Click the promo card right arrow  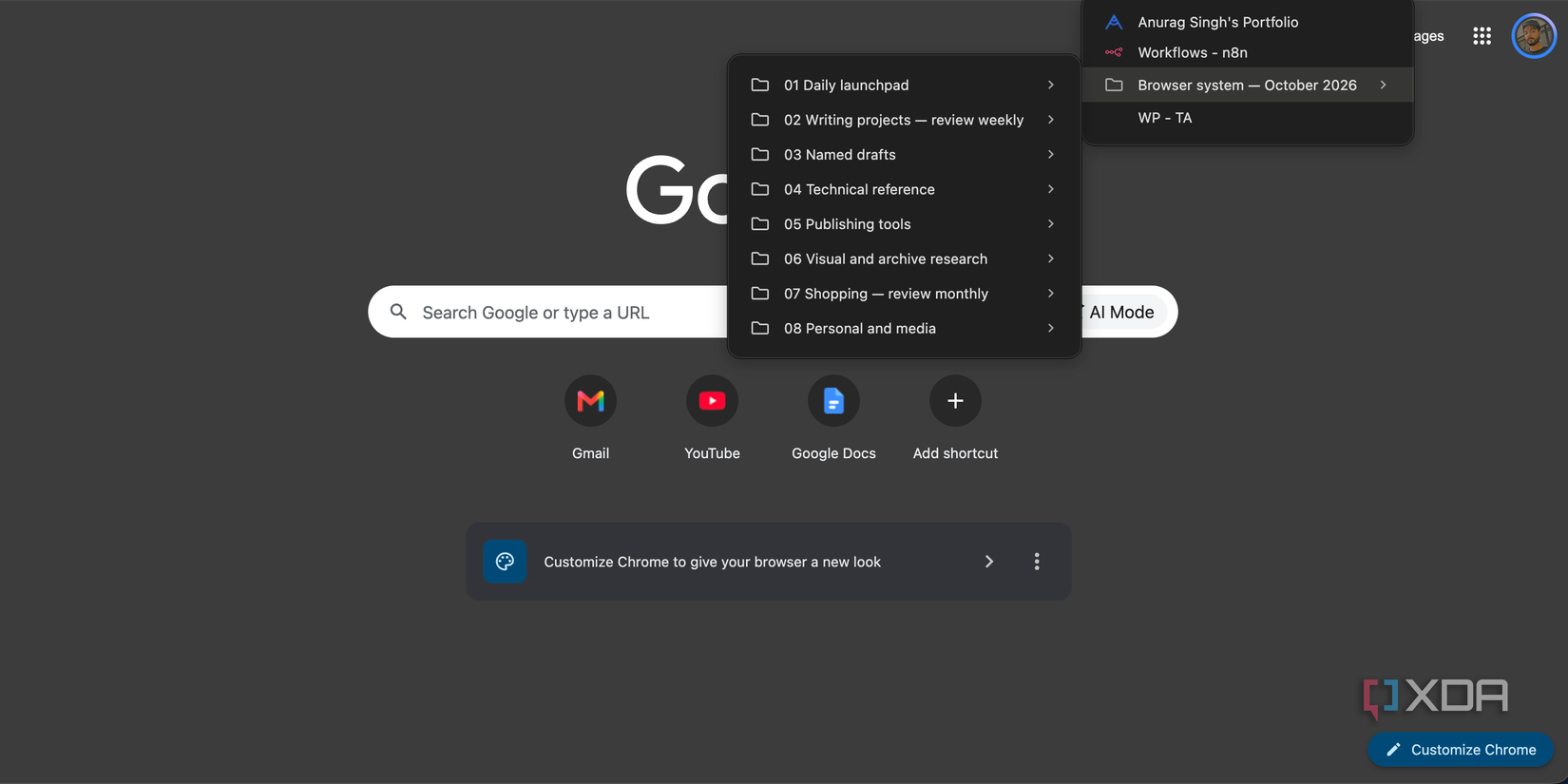[989, 562]
